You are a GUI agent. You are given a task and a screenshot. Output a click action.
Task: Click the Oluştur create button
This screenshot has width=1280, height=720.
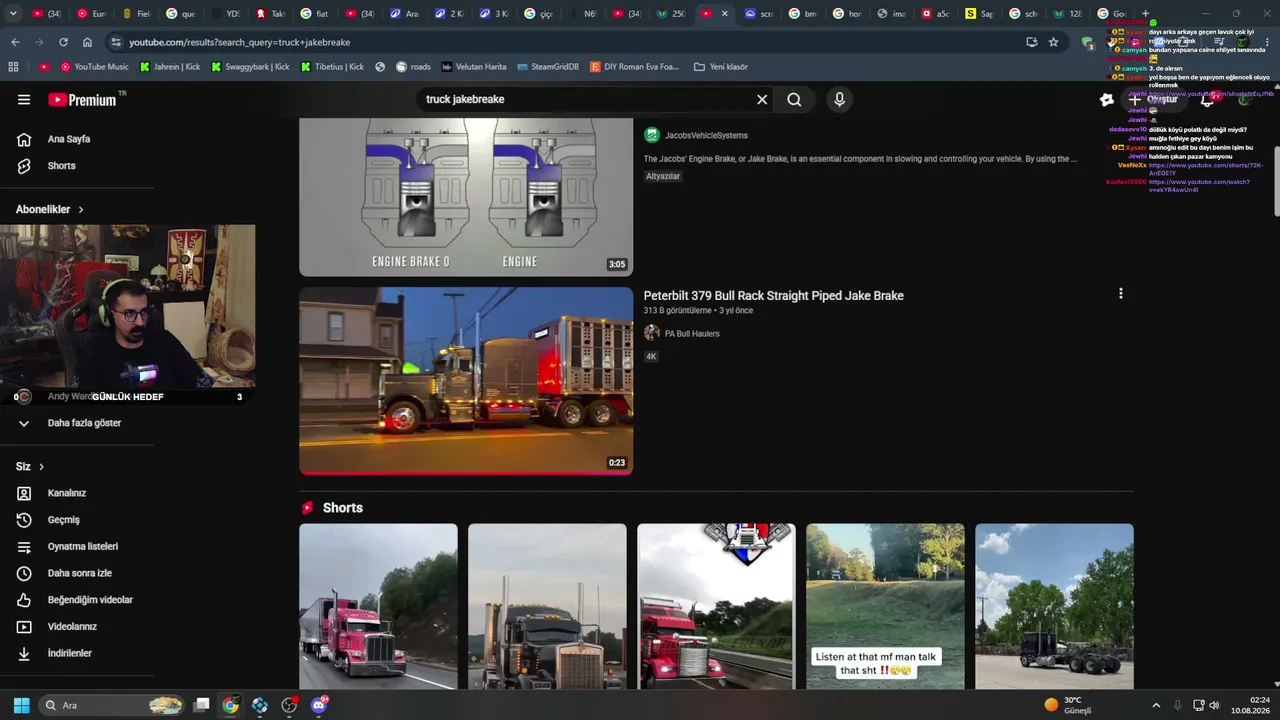pyautogui.click(x=1153, y=100)
